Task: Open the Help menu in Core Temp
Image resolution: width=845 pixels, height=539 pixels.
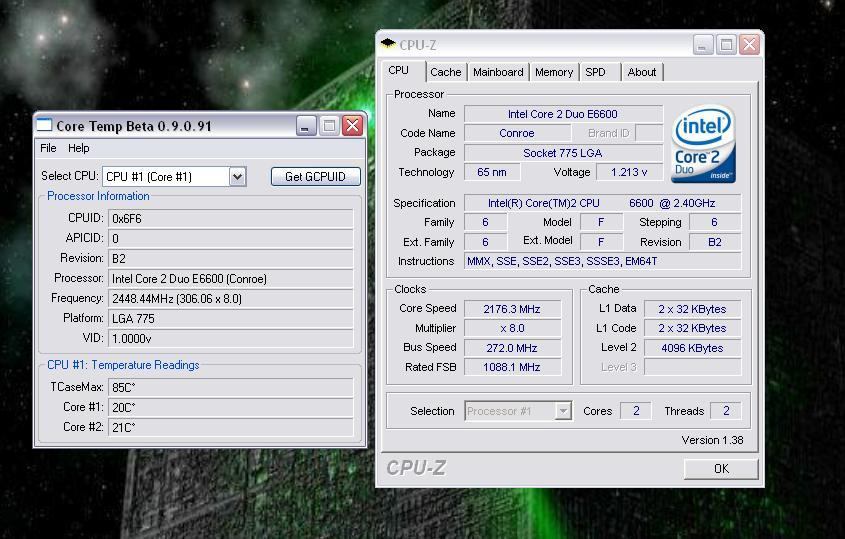Action: [x=79, y=148]
